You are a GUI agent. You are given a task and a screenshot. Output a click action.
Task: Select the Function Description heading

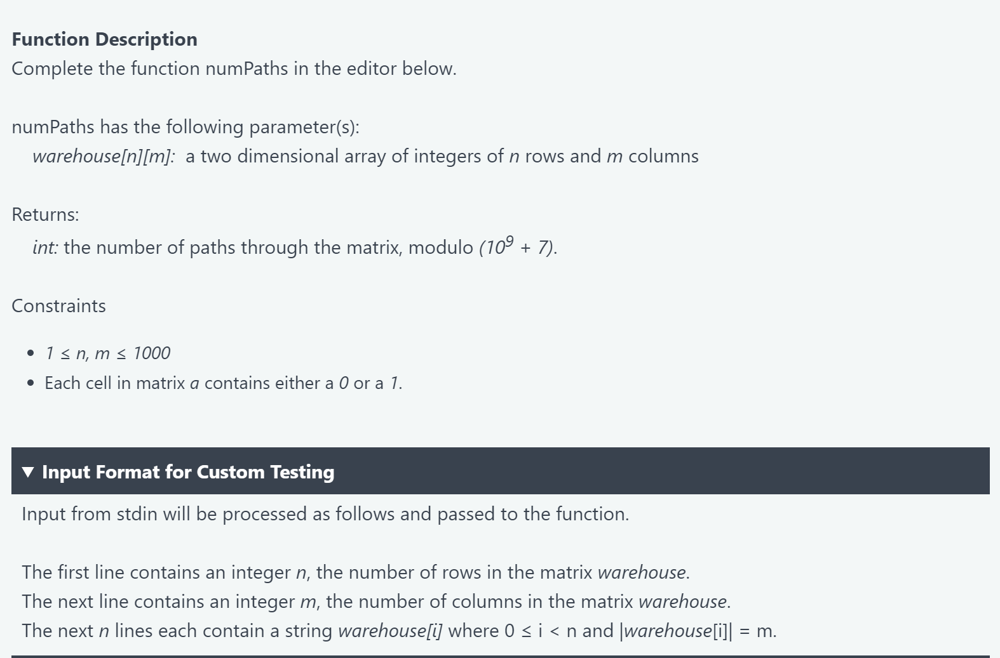[105, 40]
